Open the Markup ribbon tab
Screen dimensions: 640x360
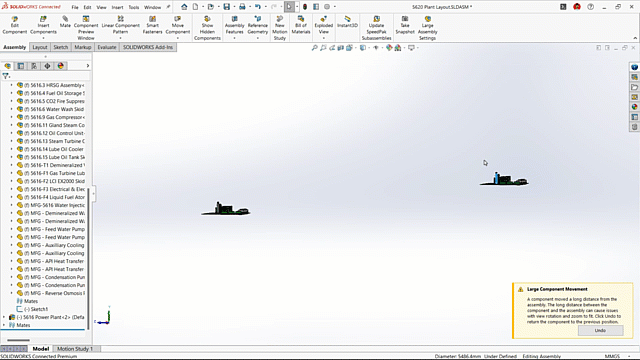(x=82, y=47)
